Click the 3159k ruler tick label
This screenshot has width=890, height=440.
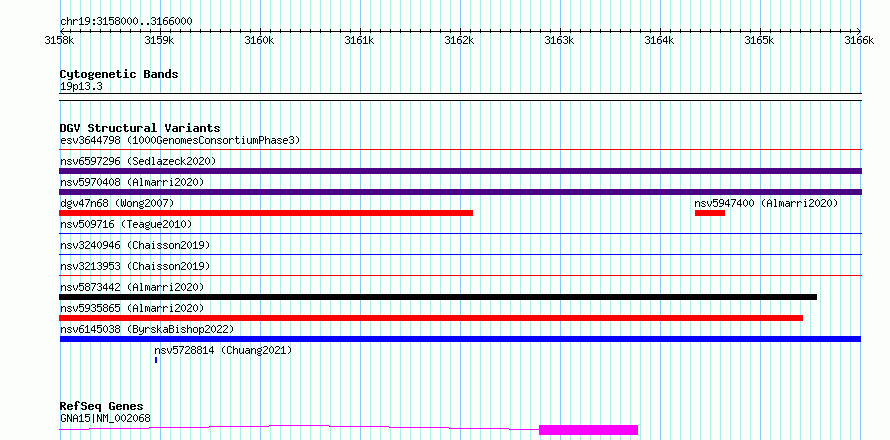point(159,40)
